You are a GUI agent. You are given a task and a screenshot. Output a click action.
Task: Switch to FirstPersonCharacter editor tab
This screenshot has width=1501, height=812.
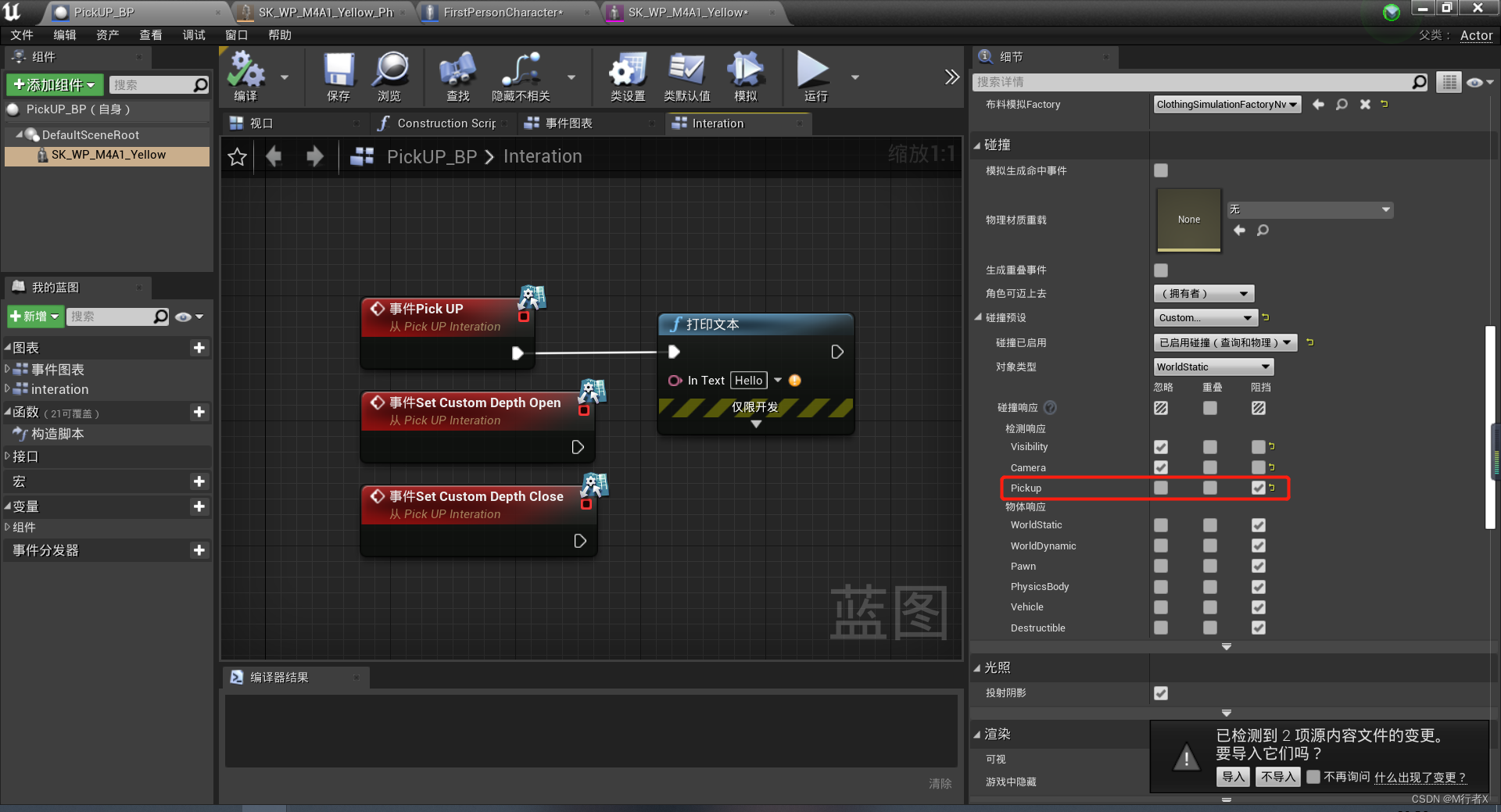pos(503,12)
